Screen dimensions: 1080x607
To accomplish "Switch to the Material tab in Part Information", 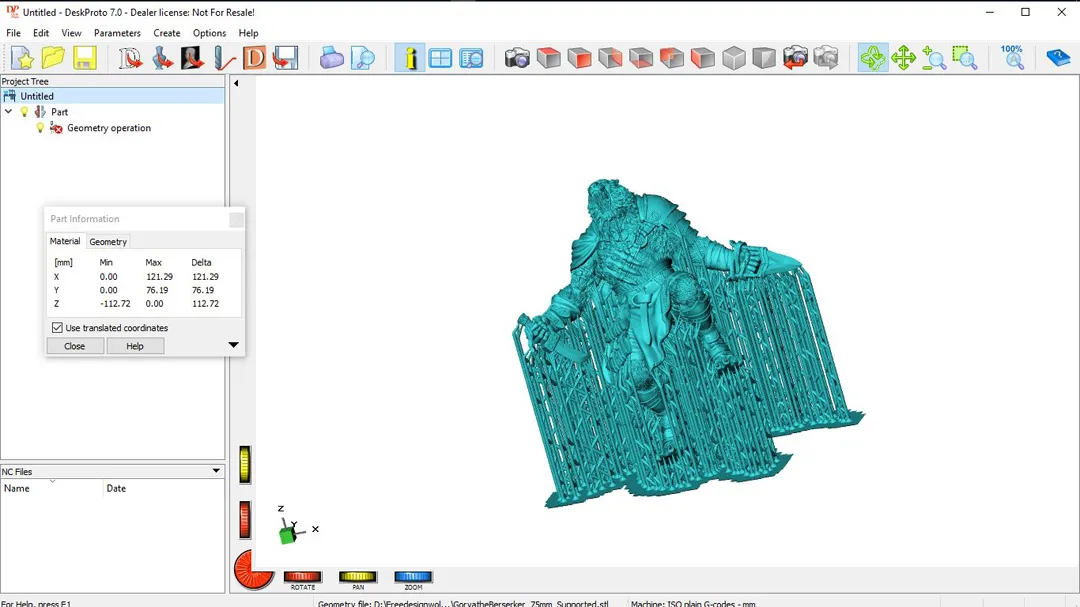I will 65,241.
